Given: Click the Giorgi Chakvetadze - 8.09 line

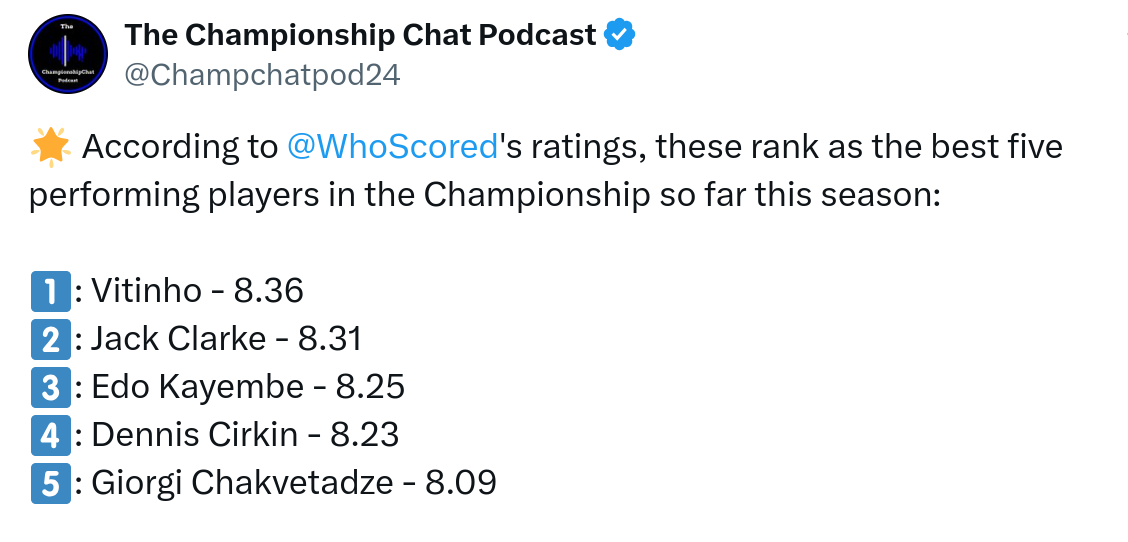Looking at the screenshot, I should (x=294, y=483).
